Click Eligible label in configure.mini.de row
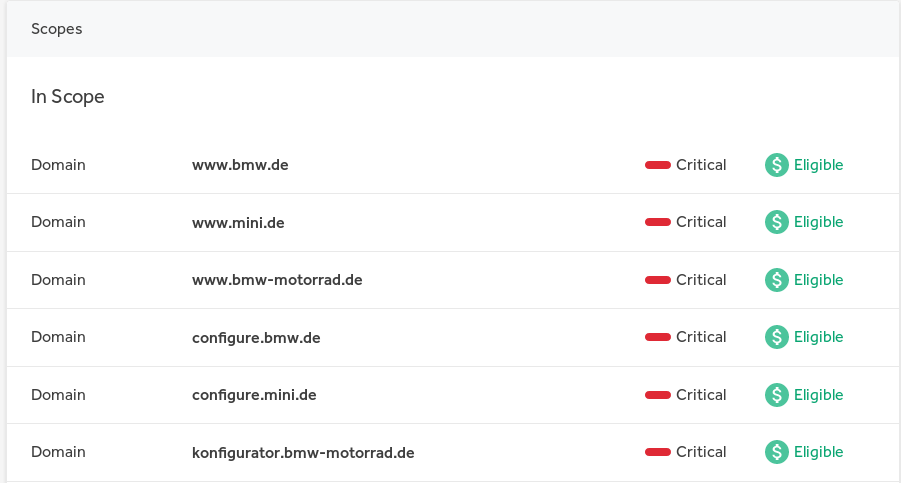The height and width of the screenshot is (483, 901). [x=818, y=395]
